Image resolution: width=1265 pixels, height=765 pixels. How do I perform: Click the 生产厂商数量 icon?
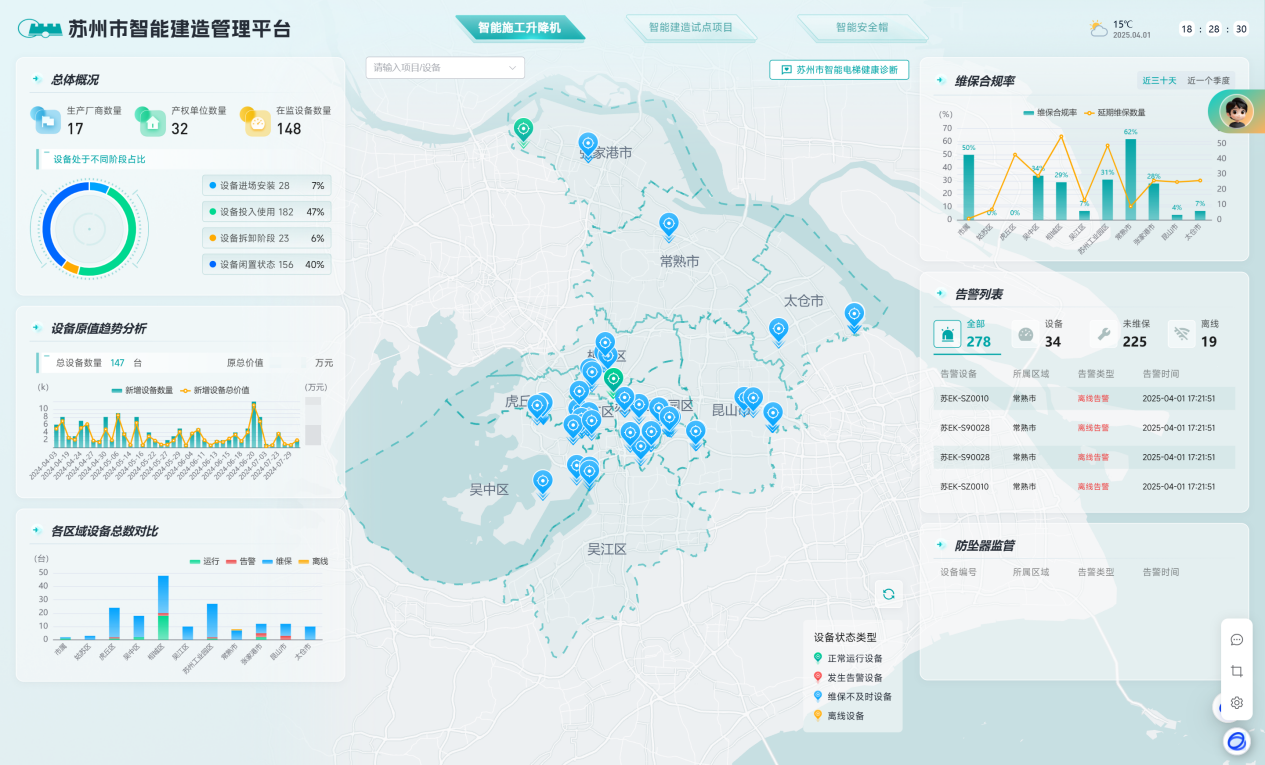tap(46, 120)
